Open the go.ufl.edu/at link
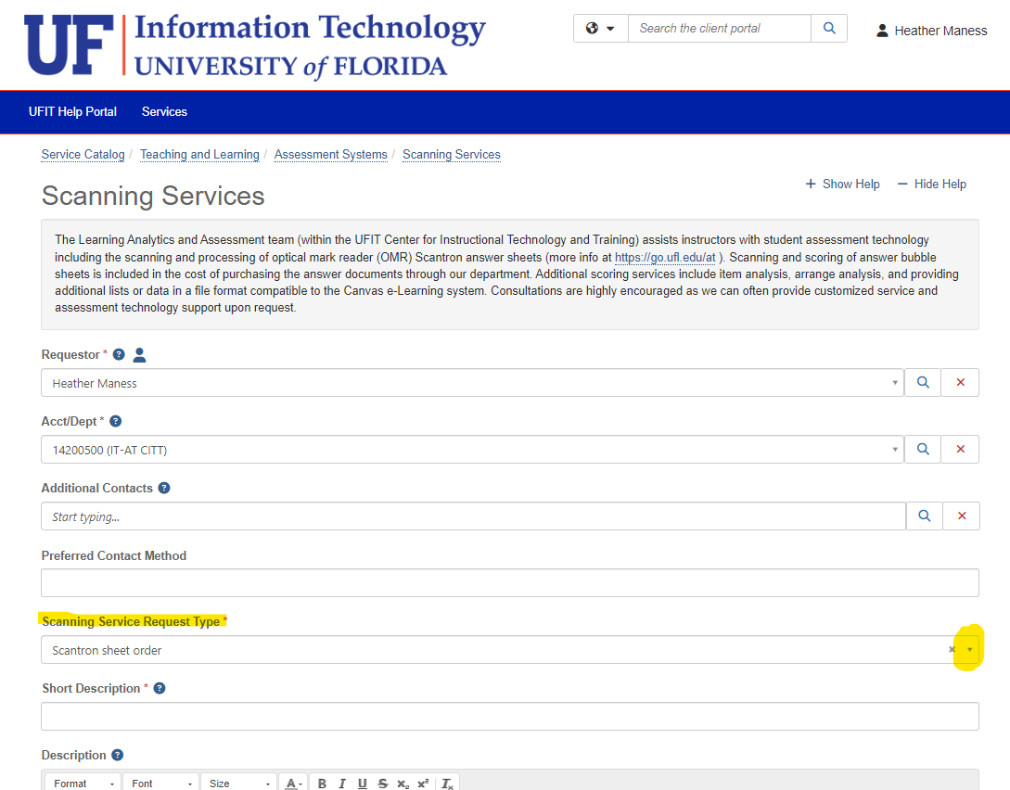Viewport: 1010px width, 790px height. [x=665, y=257]
